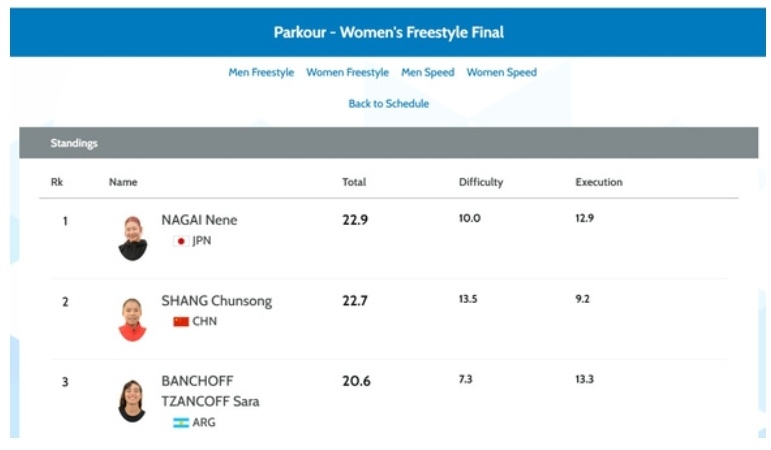Open the Women Speed results
The height and width of the screenshot is (450, 771).
[x=502, y=72]
